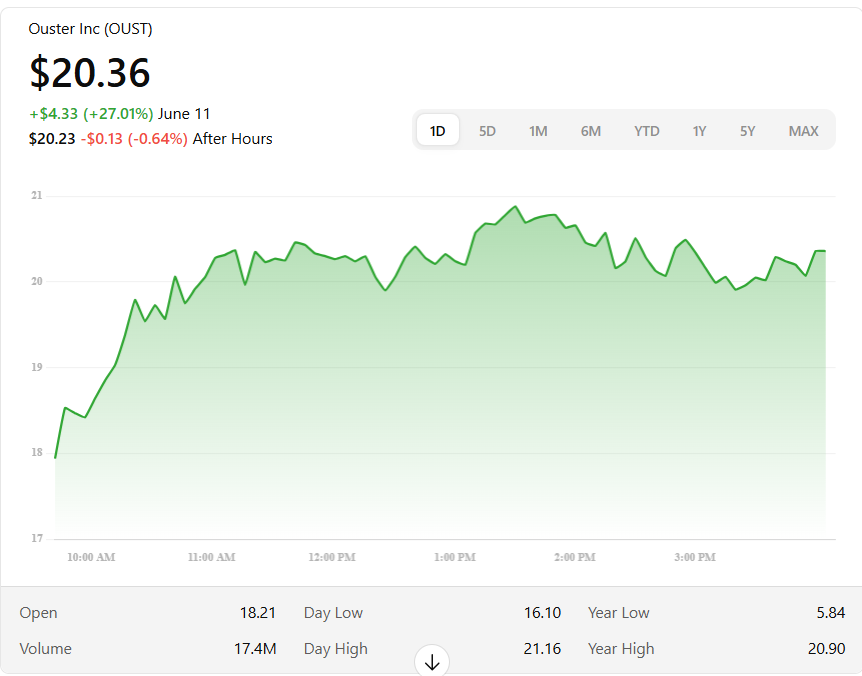
Task: Click the Volume value 17.4M
Action: point(255,649)
